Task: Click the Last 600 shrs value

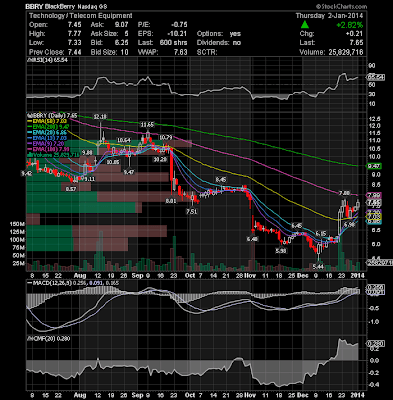Action: (173, 43)
